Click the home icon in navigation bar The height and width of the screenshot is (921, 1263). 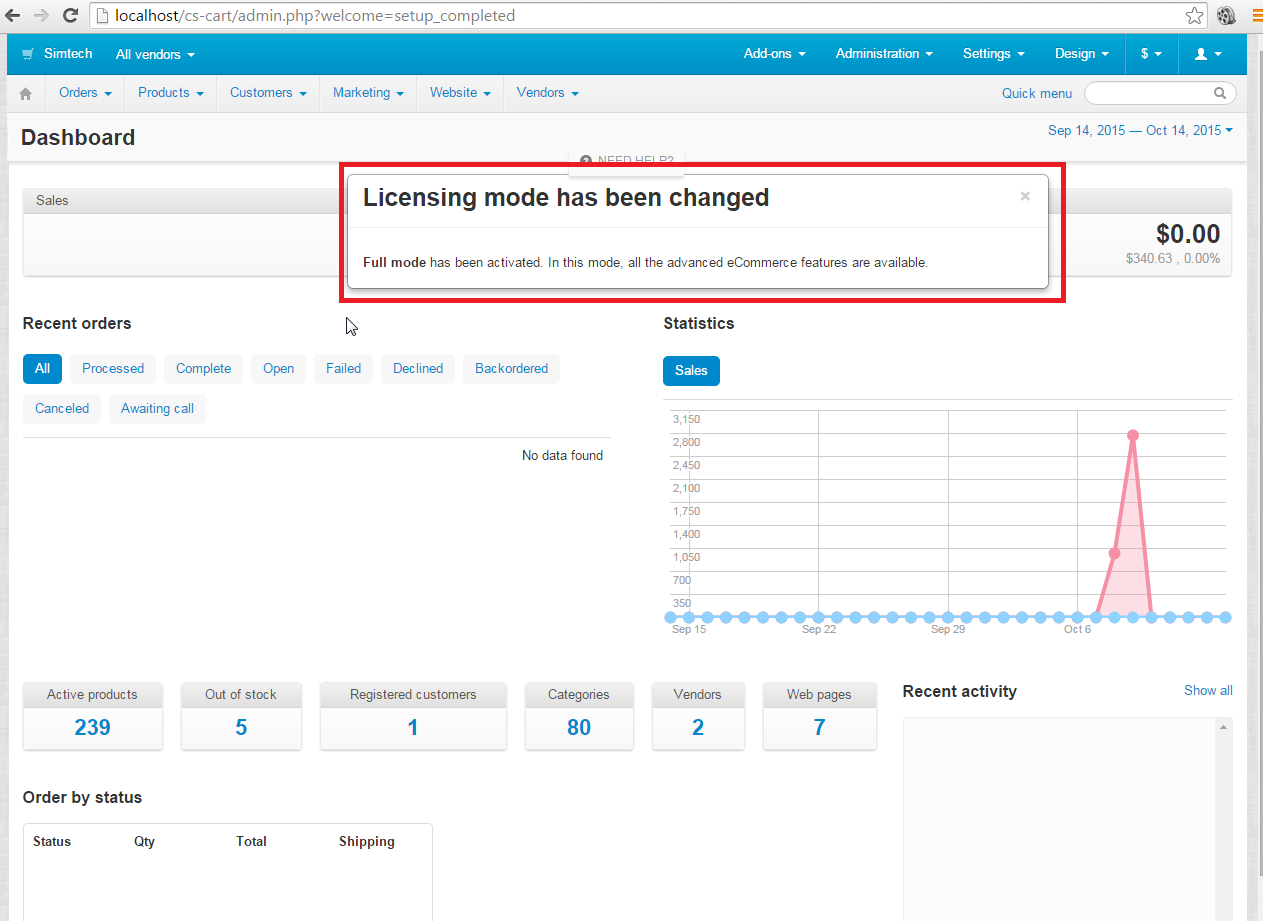[x=26, y=93]
